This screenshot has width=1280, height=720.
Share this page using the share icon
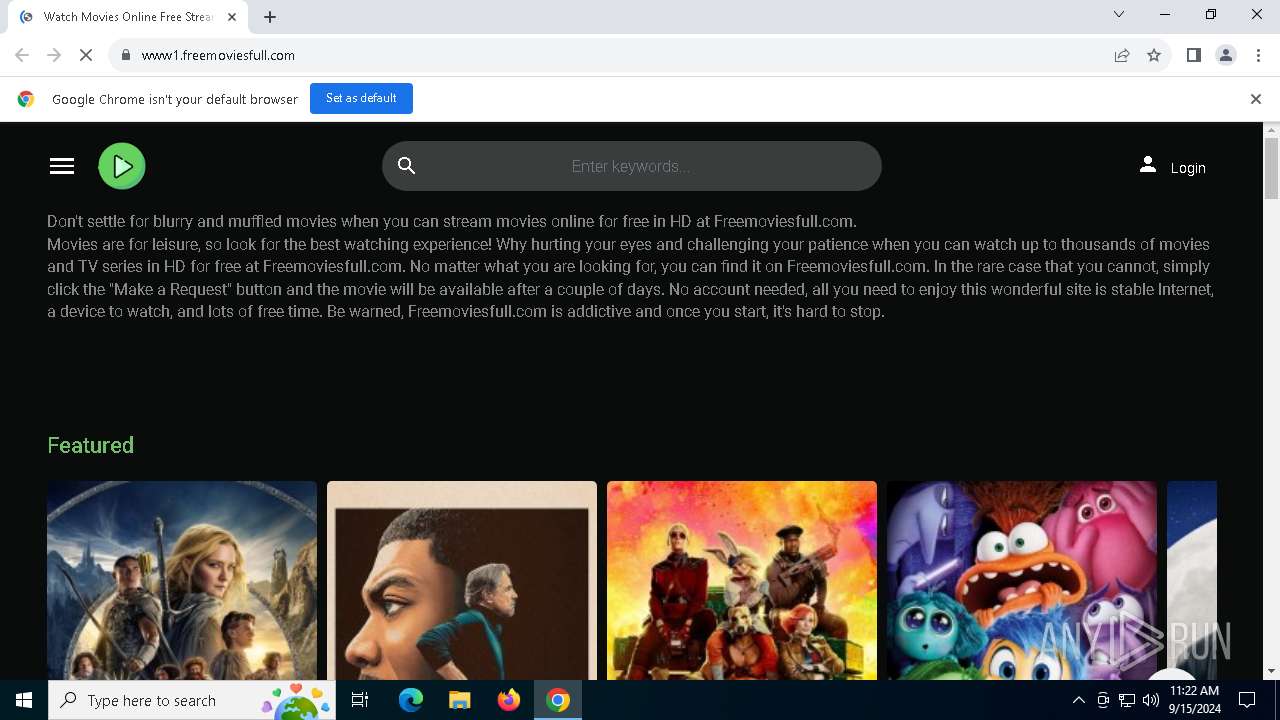click(x=1122, y=55)
